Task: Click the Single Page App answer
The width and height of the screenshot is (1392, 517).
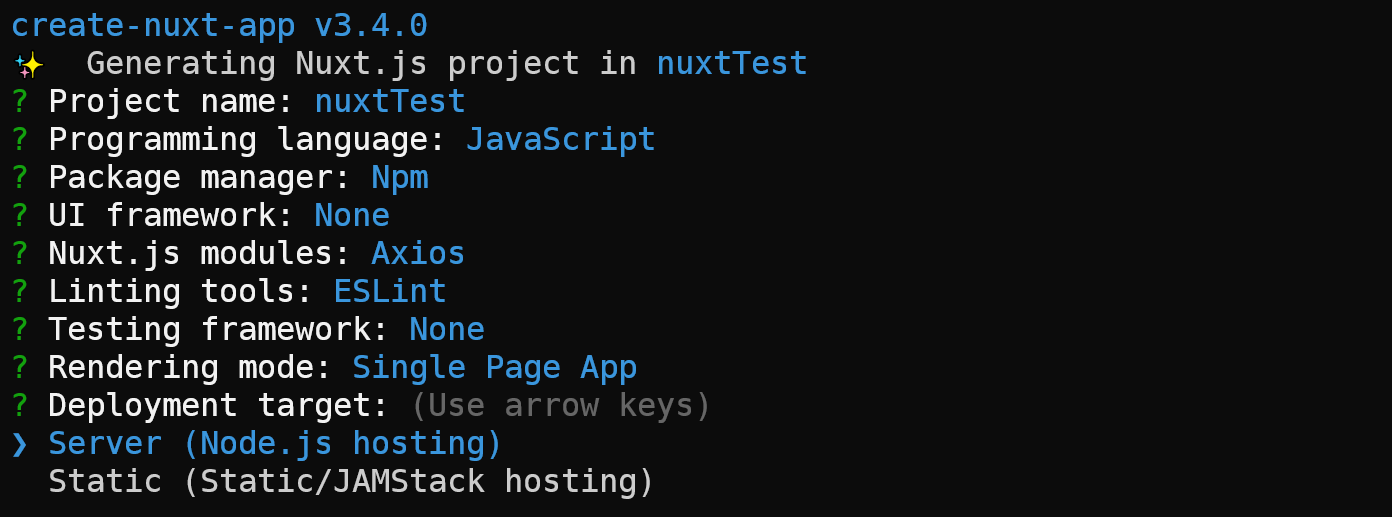Action: (495, 368)
